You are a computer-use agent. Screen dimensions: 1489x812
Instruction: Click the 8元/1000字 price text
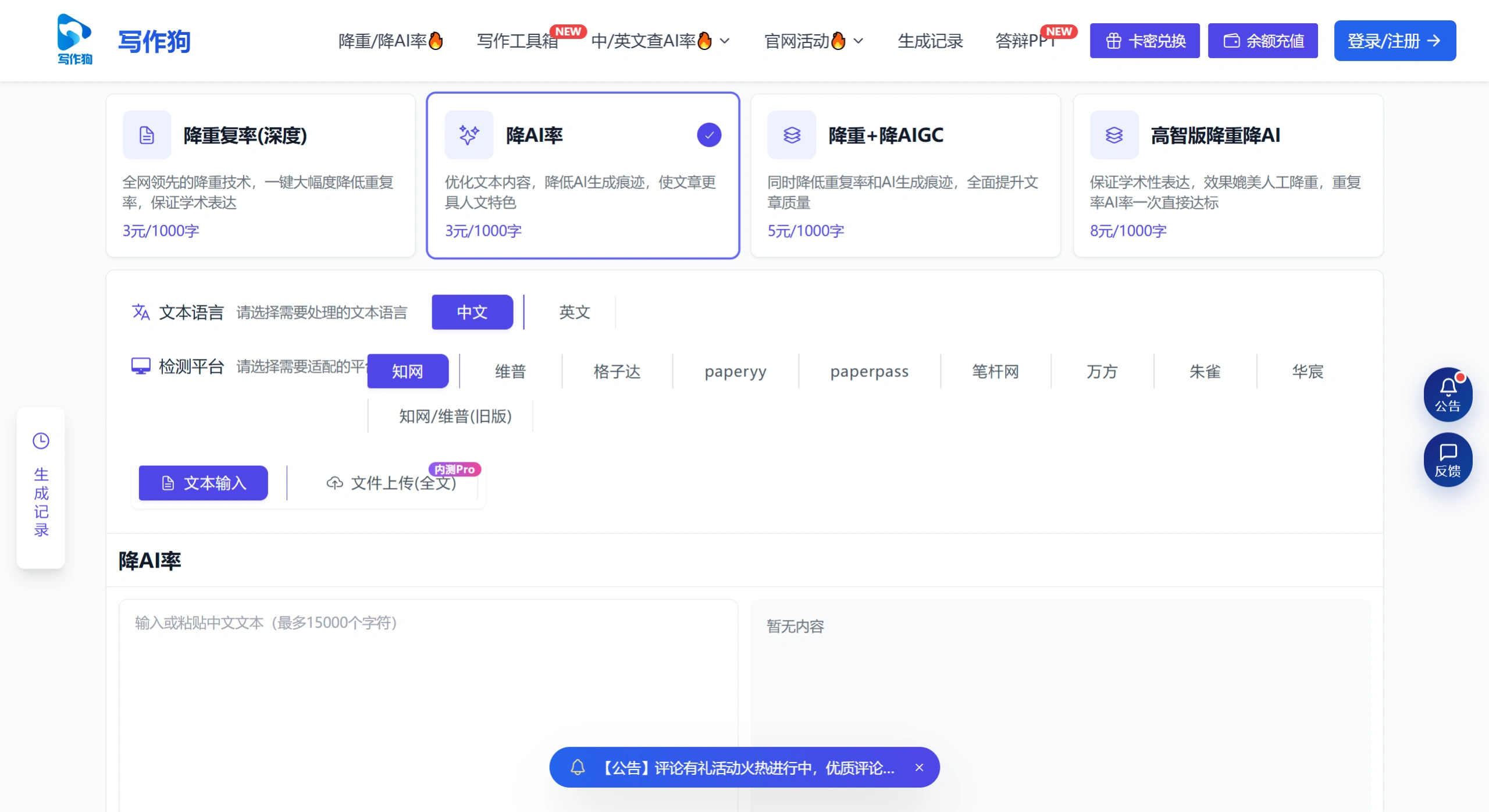[x=1128, y=231]
